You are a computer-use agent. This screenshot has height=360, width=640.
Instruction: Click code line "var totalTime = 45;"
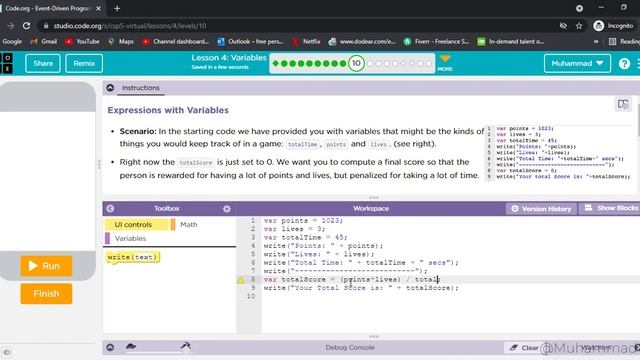(305, 237)
